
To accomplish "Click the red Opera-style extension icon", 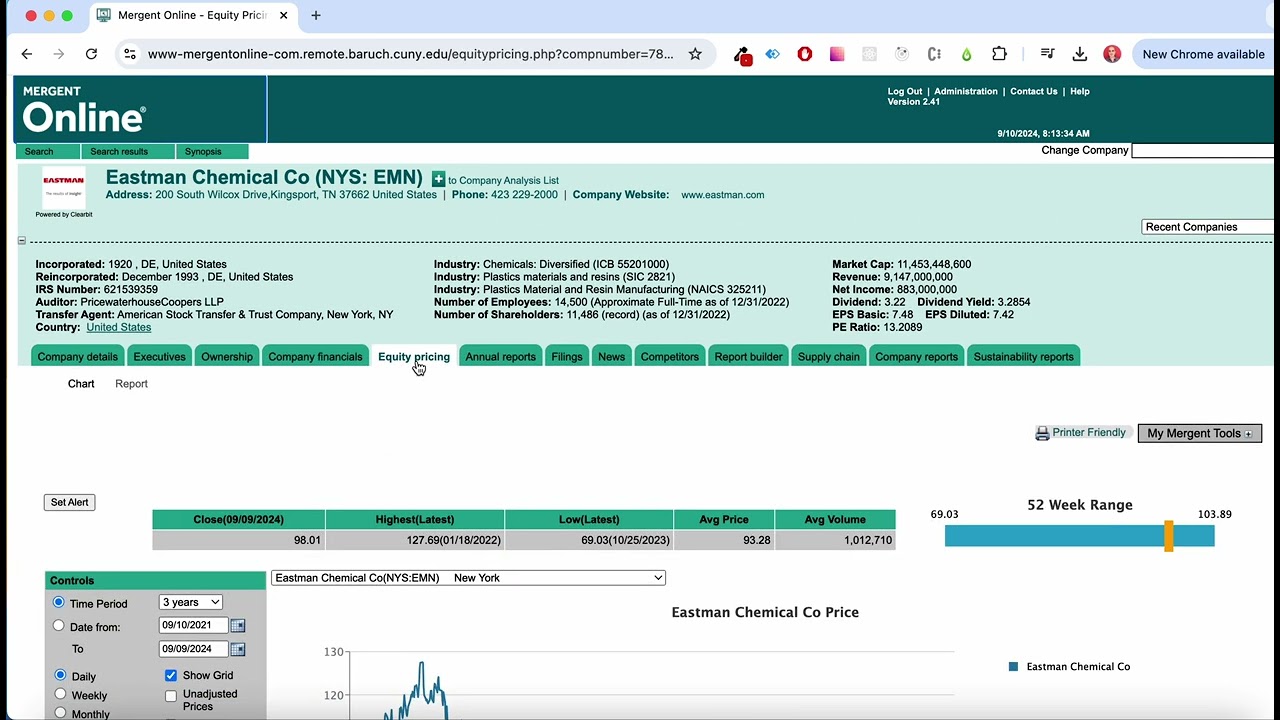I will tap(805, 54).
